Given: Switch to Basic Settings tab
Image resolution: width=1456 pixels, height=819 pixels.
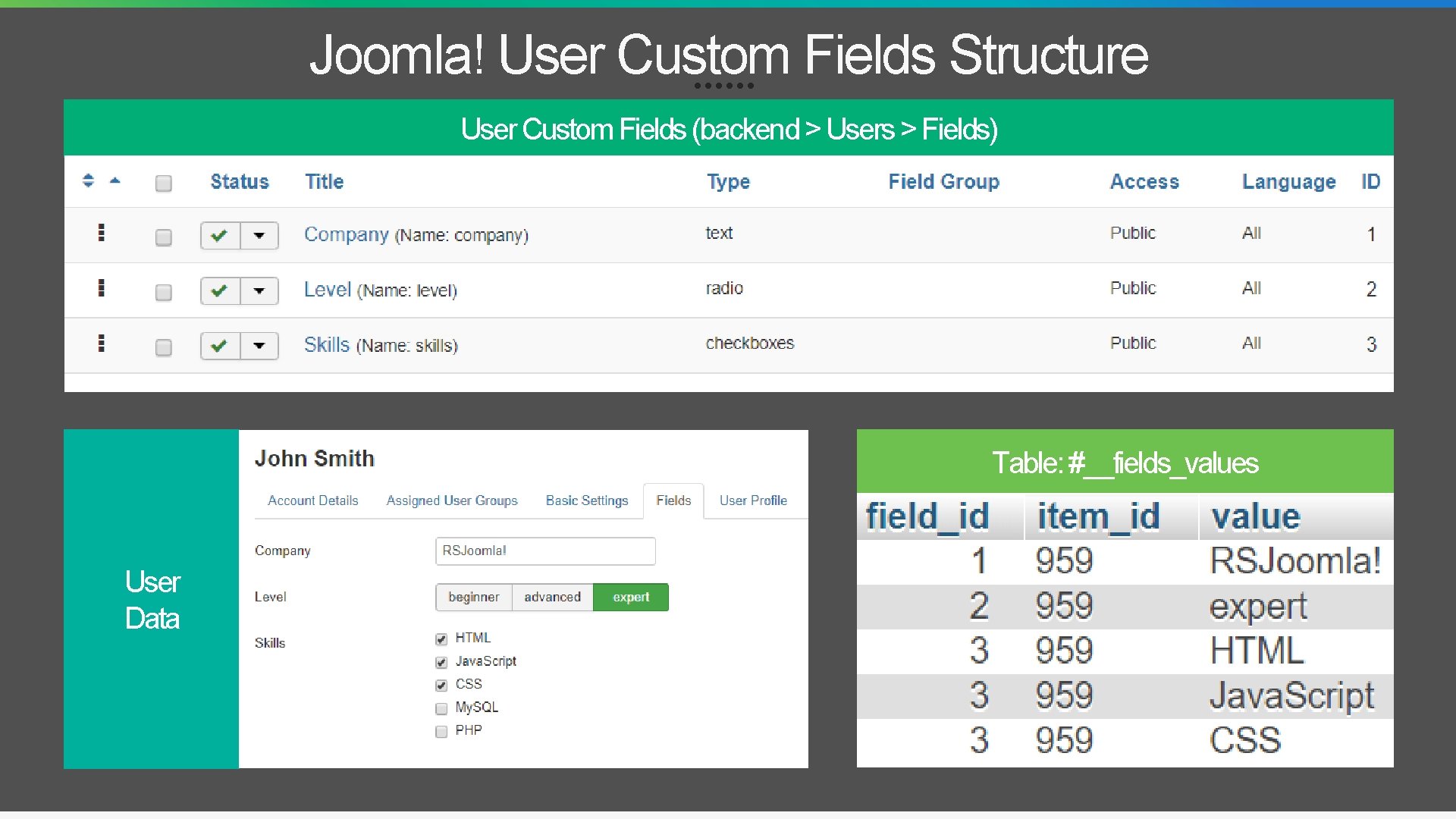Looking at the screenshot, I should [587, 500].
